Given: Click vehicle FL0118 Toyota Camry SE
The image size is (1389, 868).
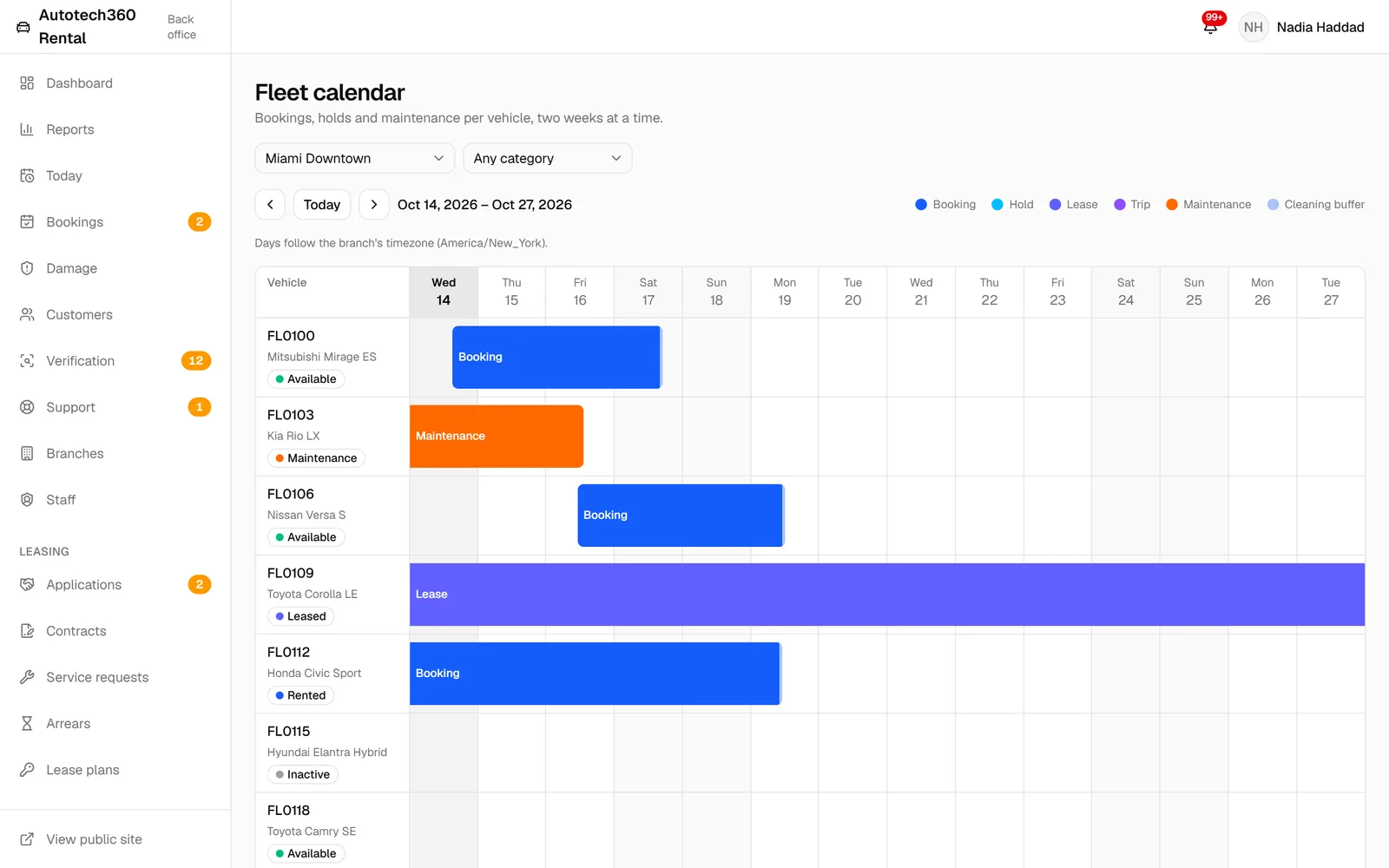Looking at the screenshot, I should (332, 831).
